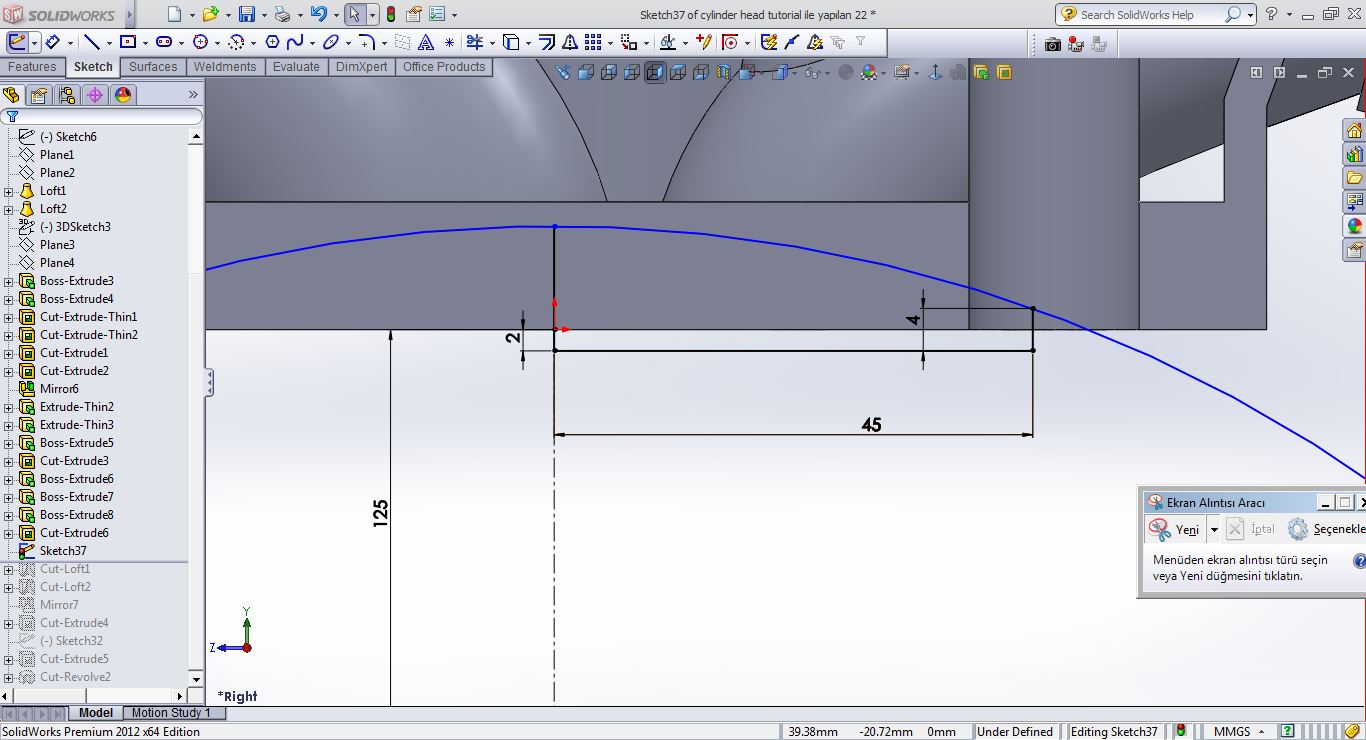Open the Rectangle tool dropdown arrow

pos(145,43)
